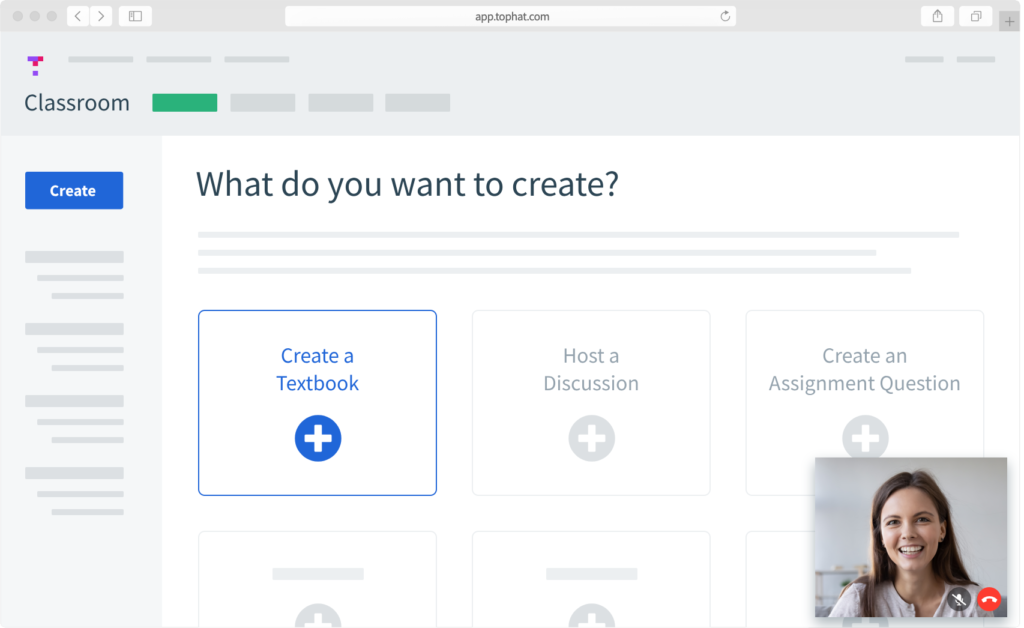
Task: Click the video call thumbnail of the woman
Action: pyautogui.click(x=910, y=537)
